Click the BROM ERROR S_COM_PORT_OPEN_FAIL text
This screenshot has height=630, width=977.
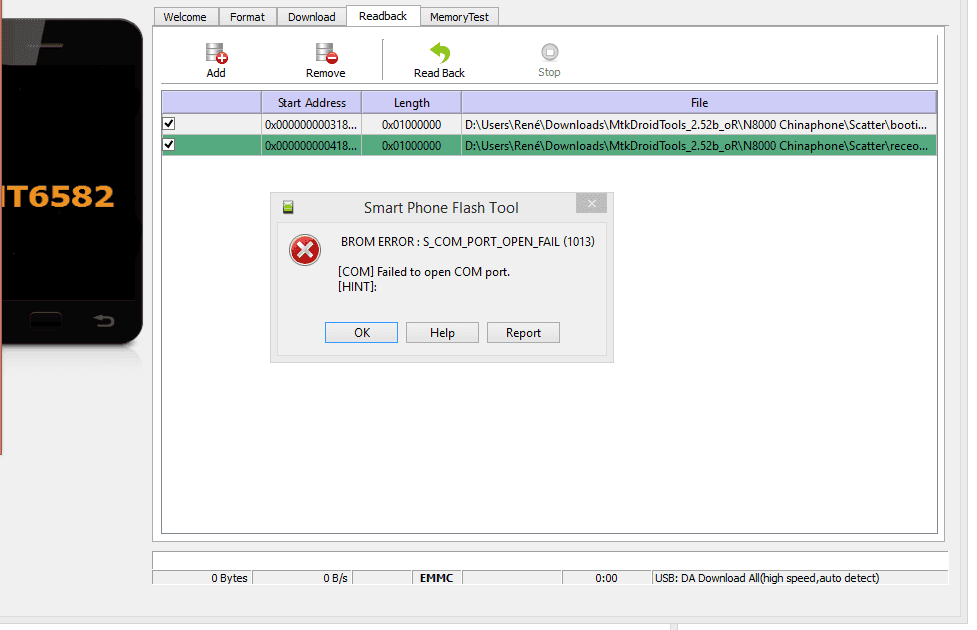pos(468,242)
